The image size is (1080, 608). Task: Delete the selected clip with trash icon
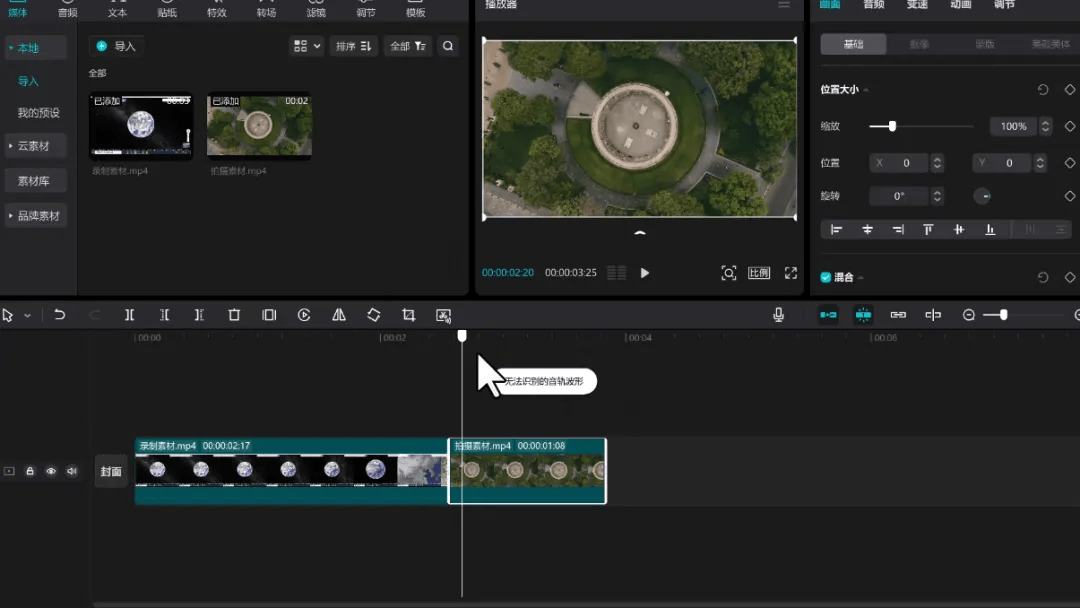[x=234, y=315]
